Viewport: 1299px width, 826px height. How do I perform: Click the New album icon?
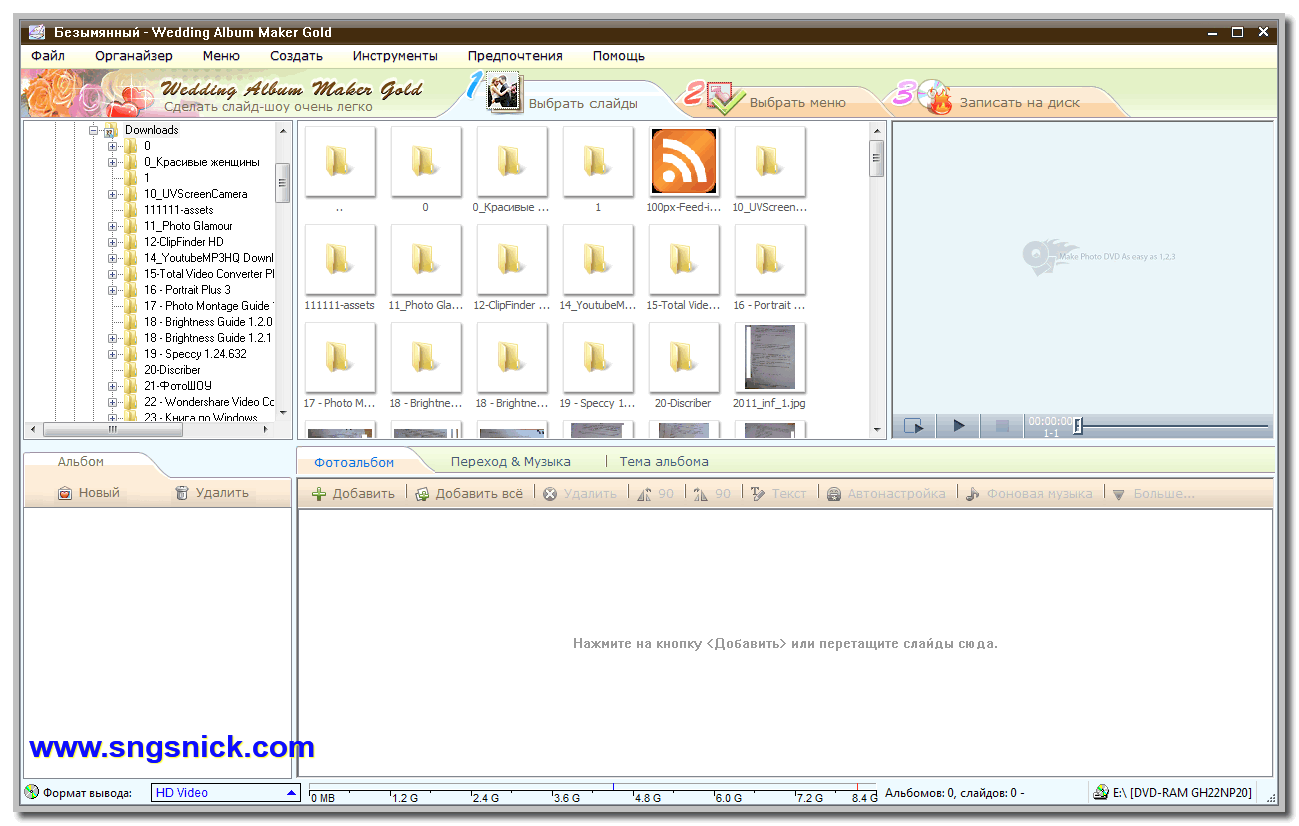click(x=65, y=493)
